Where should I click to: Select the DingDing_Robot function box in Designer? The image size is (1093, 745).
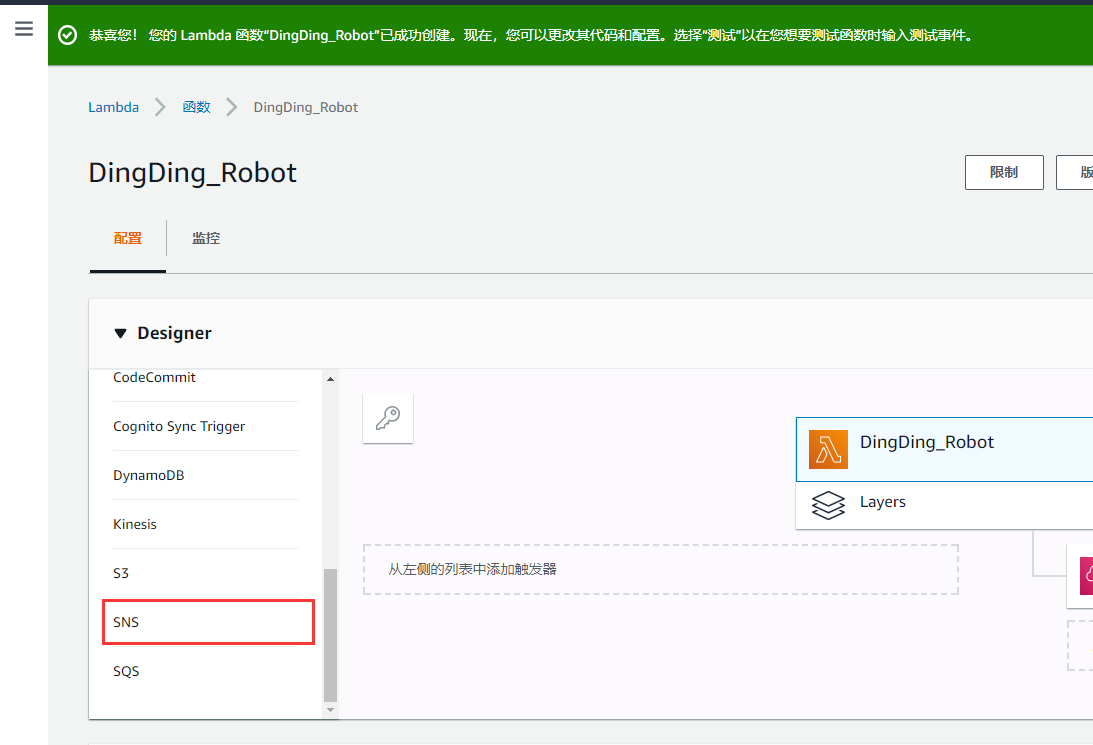tap(945, 450)
